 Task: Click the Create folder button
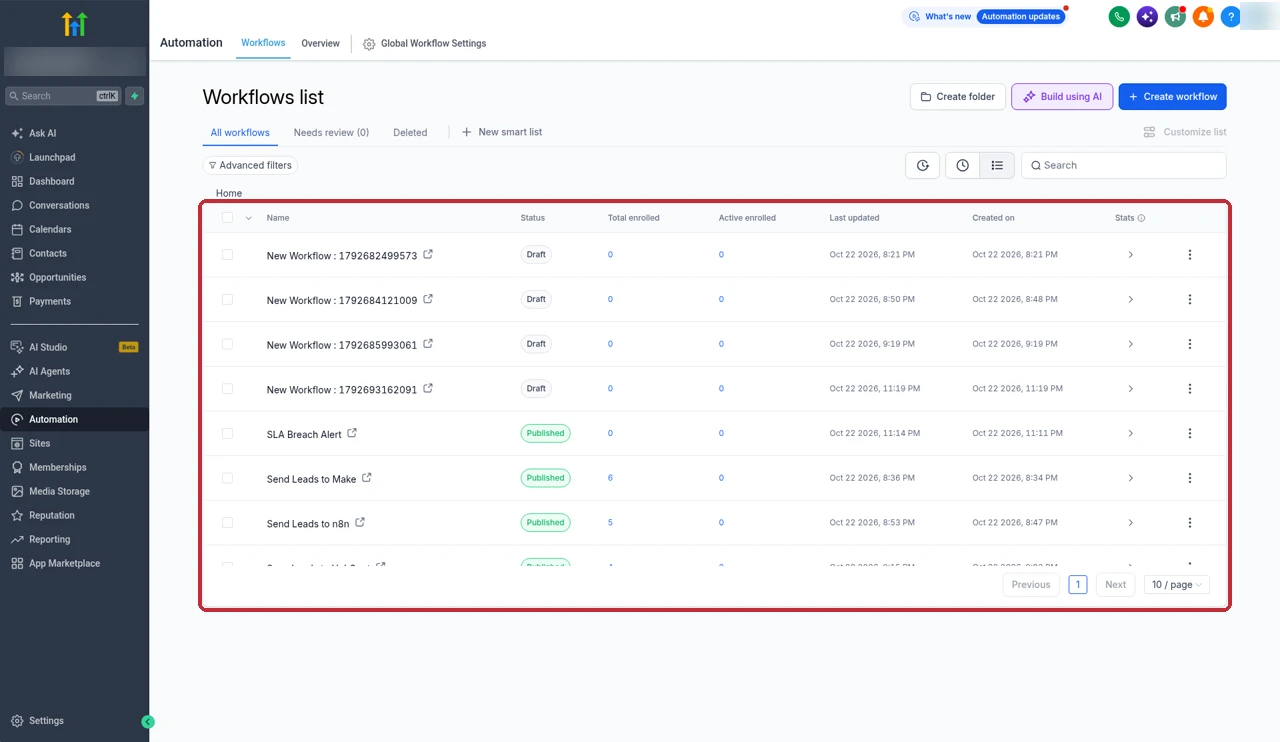[x=958, y=97]
